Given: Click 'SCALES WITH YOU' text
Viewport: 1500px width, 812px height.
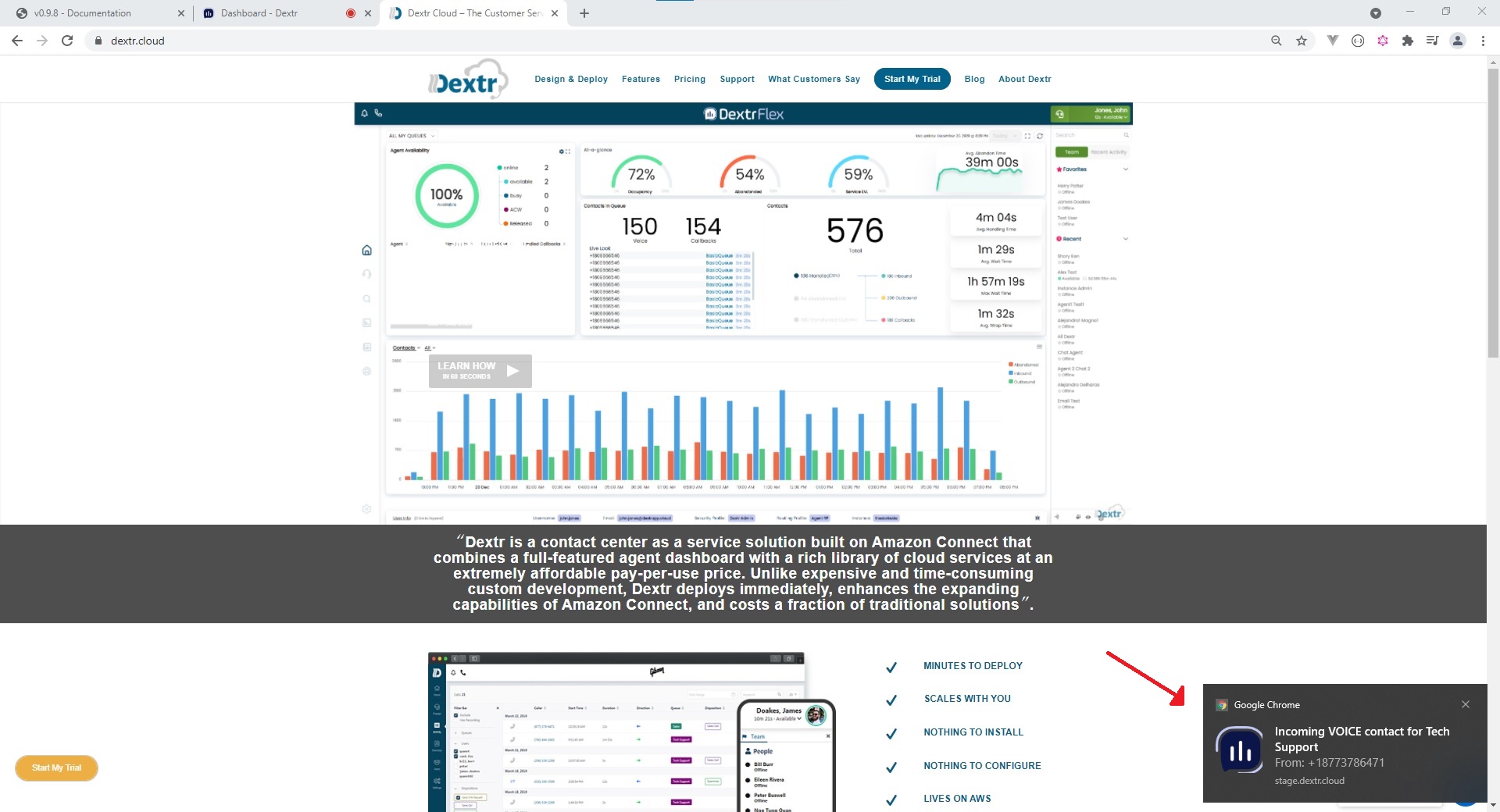Looking at the screenshot, I should click(967, 699).
